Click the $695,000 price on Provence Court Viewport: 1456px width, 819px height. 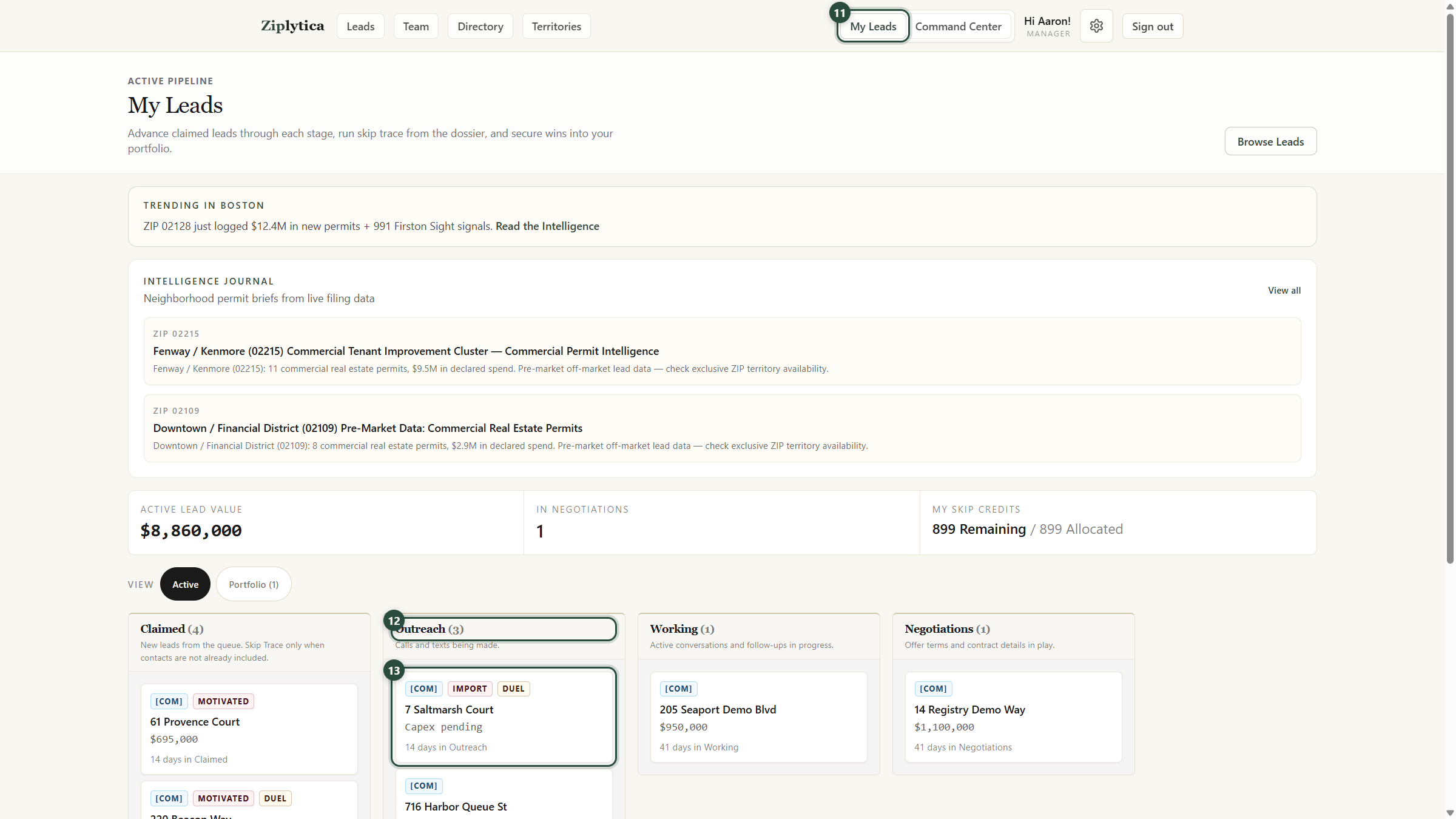[174, 739]
